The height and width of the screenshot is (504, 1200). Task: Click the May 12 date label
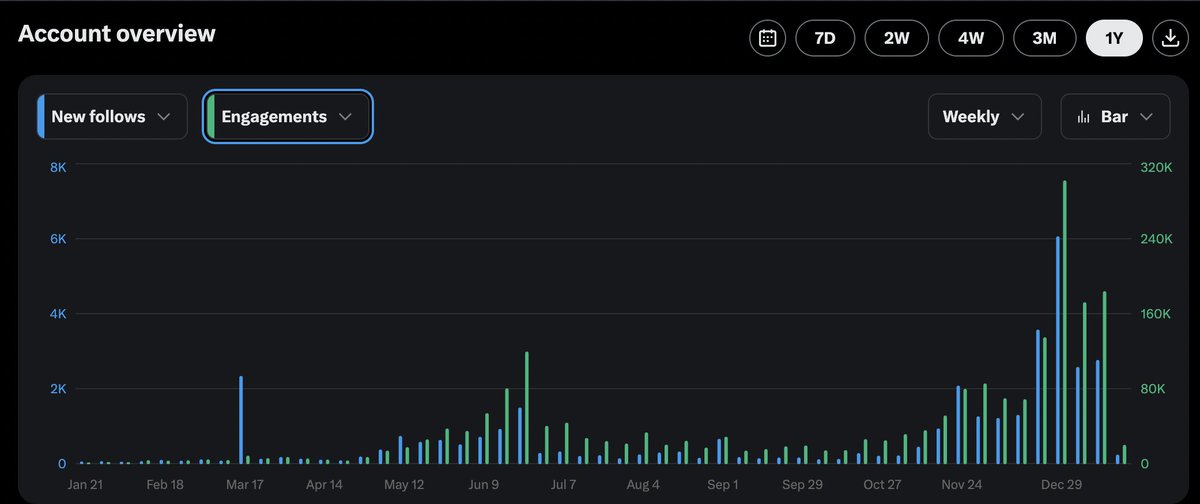click(x=403, y=485)
